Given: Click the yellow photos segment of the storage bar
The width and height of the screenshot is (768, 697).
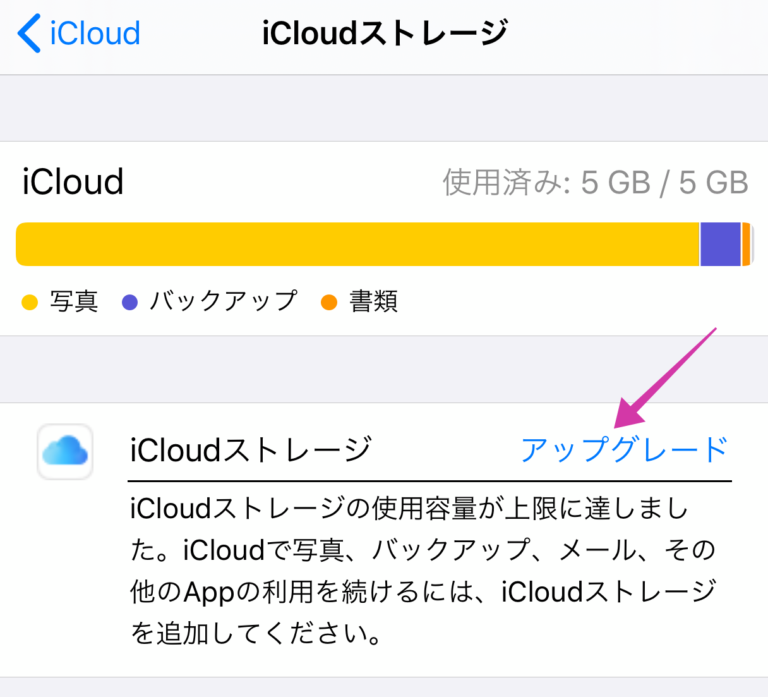Looking at the screenshot, I should 356,244.
